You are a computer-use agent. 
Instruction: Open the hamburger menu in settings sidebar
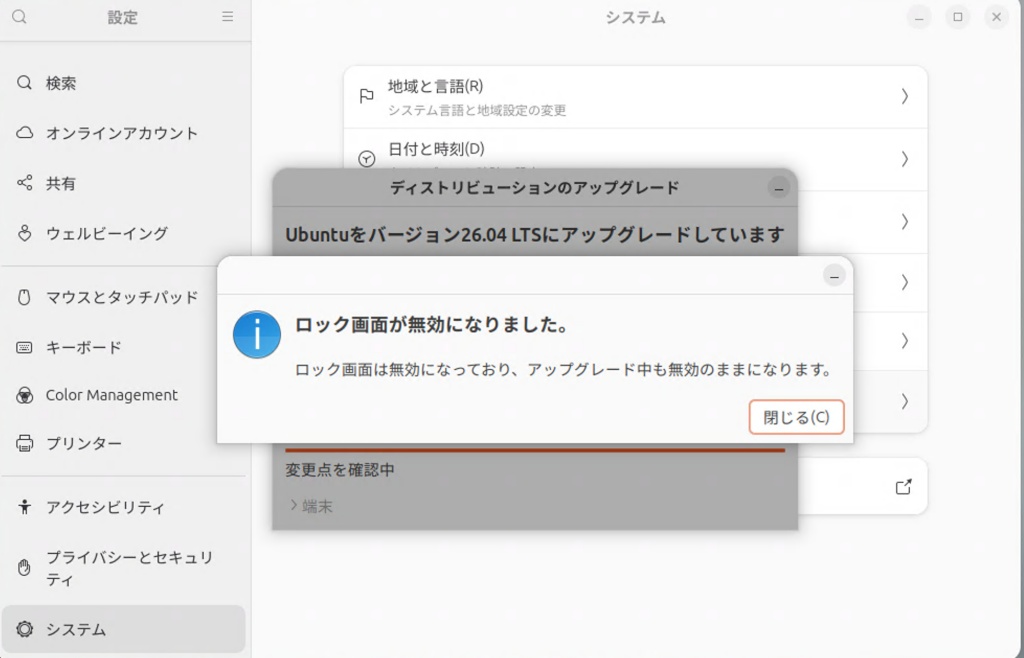click(227, 17)
